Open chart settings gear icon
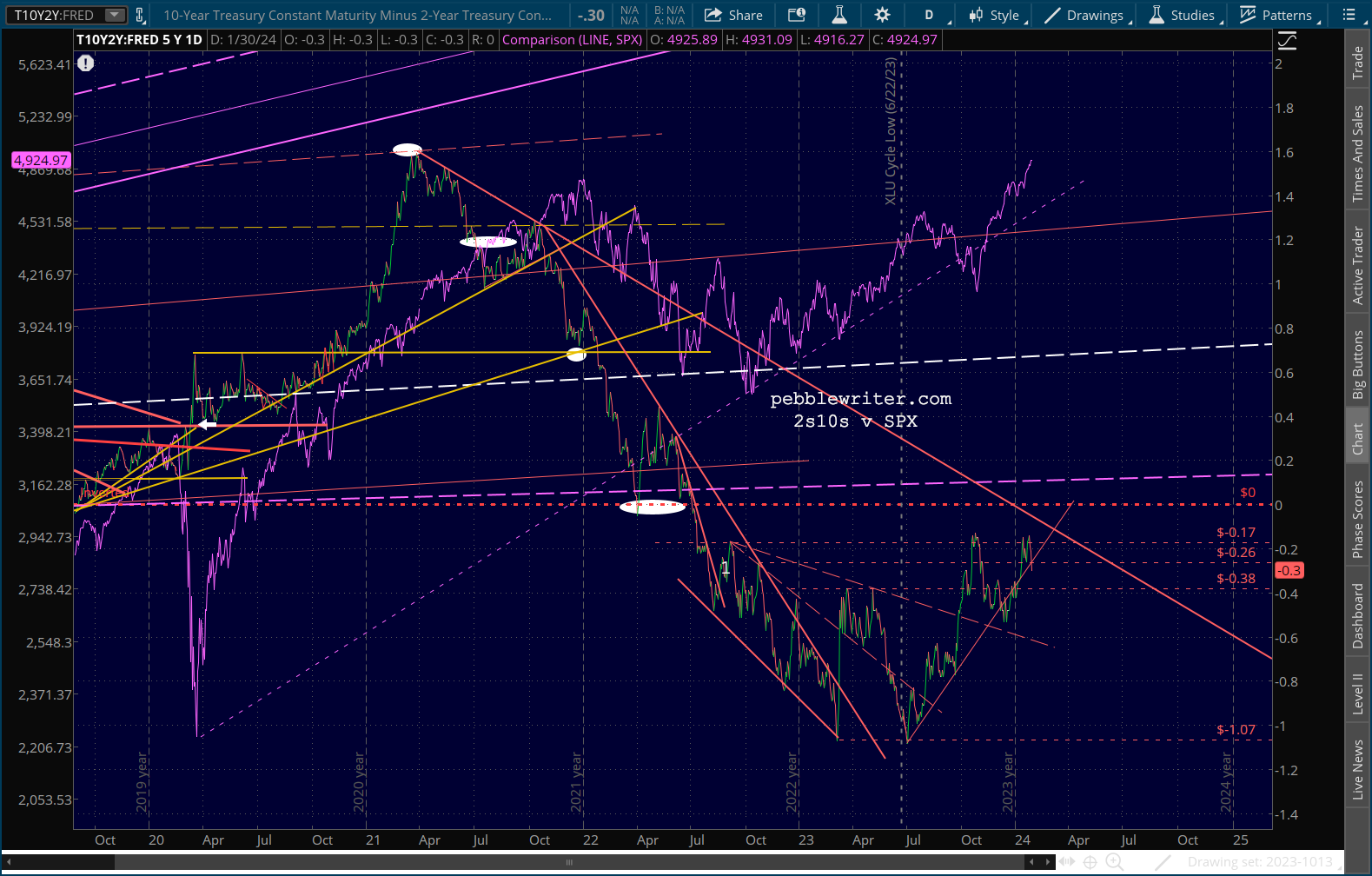 tap(882, 15)
